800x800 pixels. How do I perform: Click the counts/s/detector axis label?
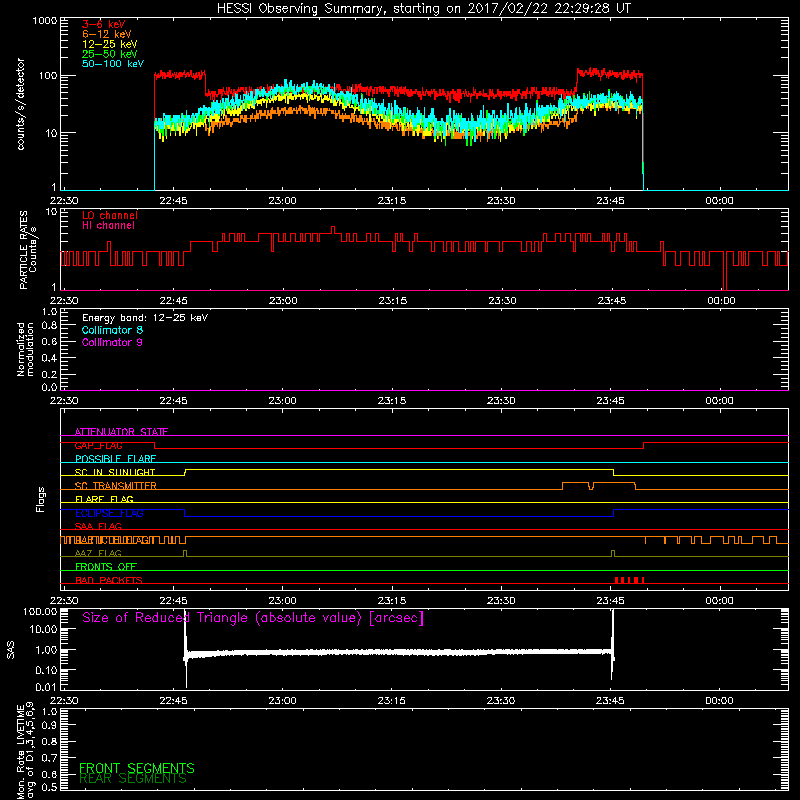(21, 104)
